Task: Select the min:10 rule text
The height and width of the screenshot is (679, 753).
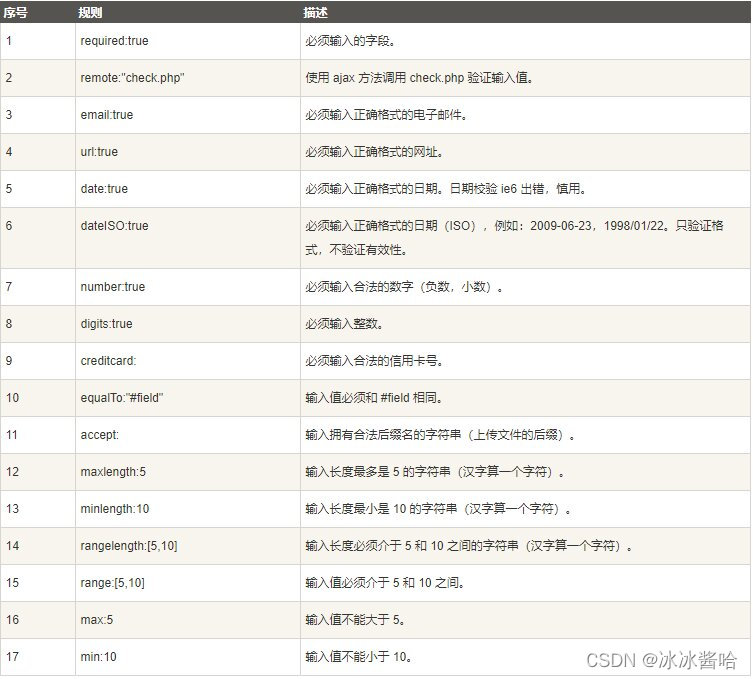Action: click(x=98, y=656)
